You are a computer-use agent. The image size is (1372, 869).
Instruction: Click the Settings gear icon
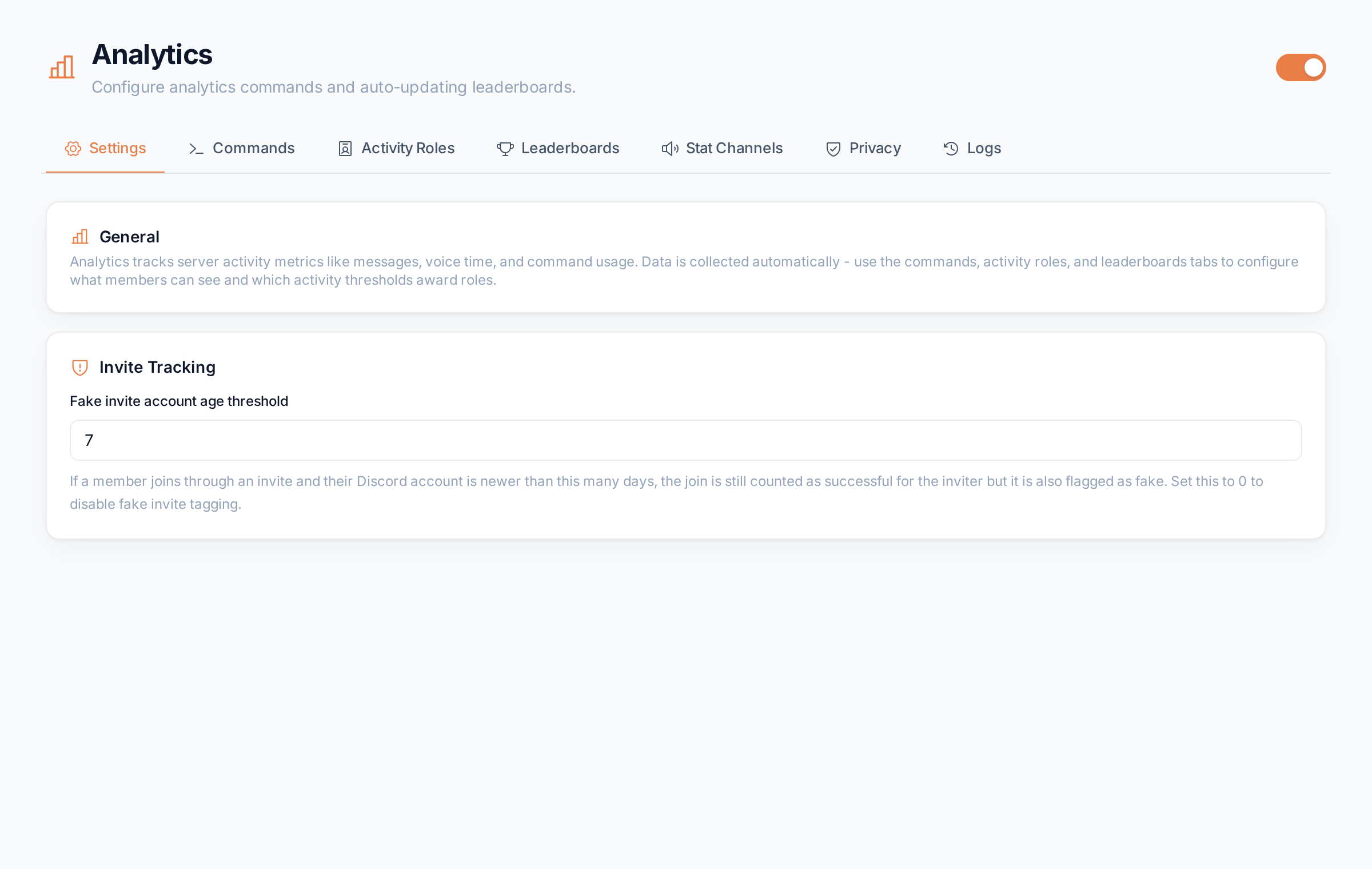73,149
